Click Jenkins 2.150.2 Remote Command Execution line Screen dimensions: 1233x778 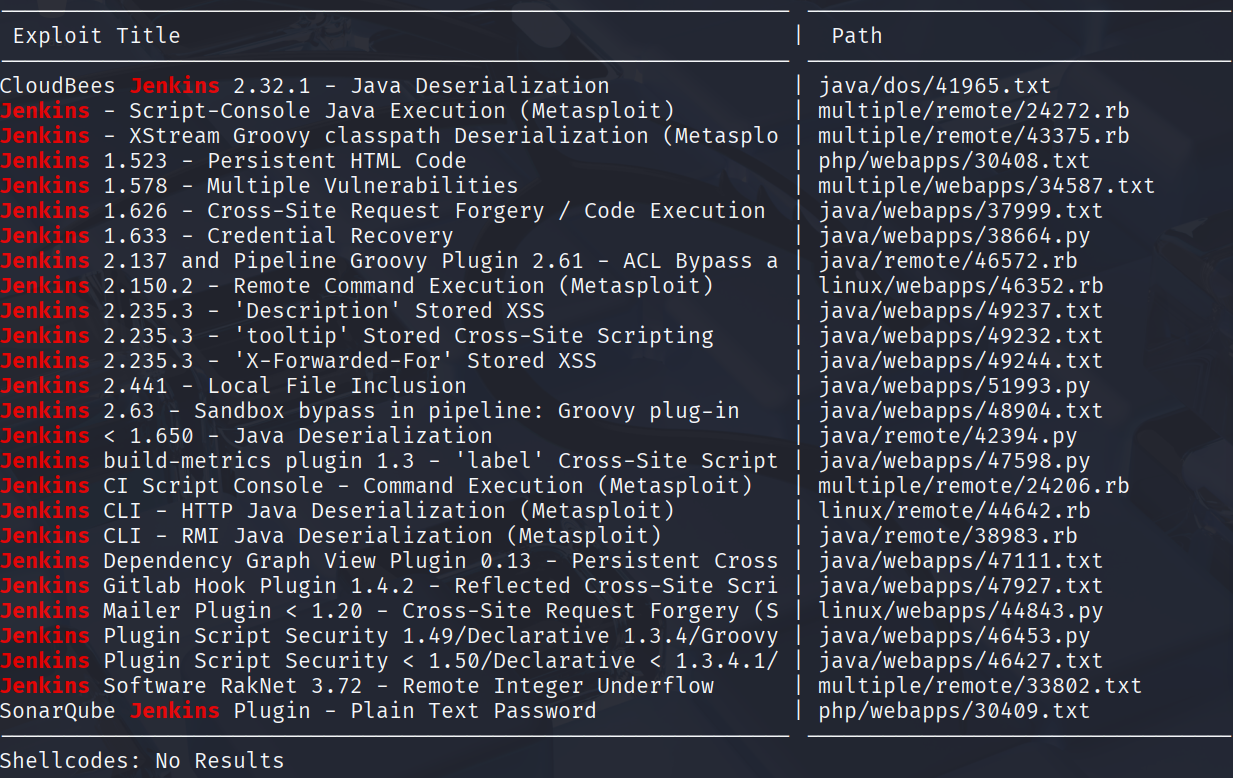[357, 286]
